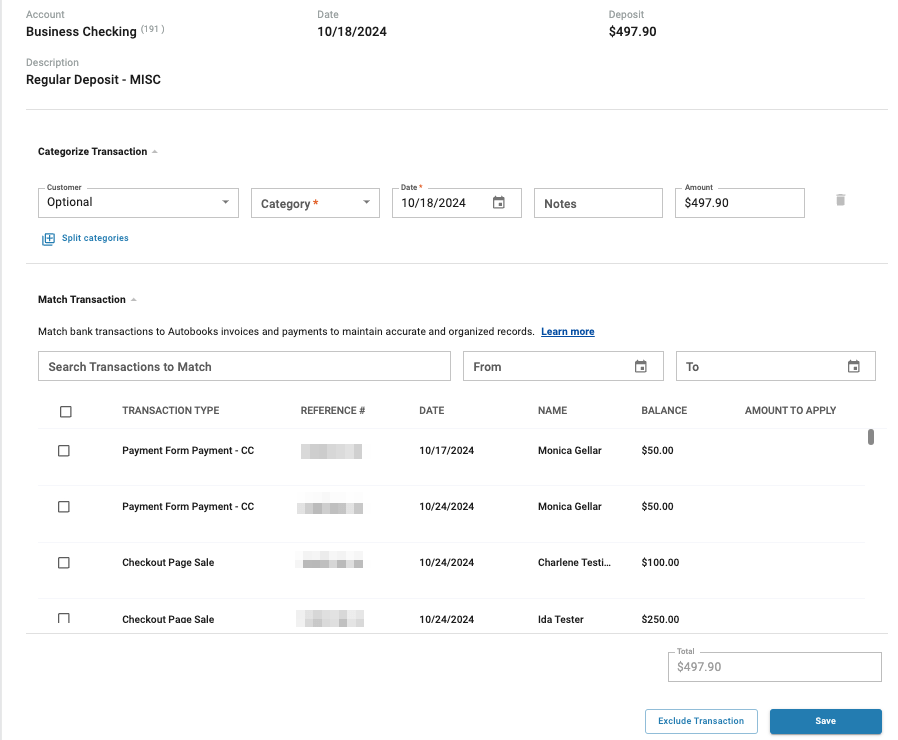Check the Charlene Testi Checkout Page Sale row
This screenshot has height=740, width=898.
(x=64, y=562)
